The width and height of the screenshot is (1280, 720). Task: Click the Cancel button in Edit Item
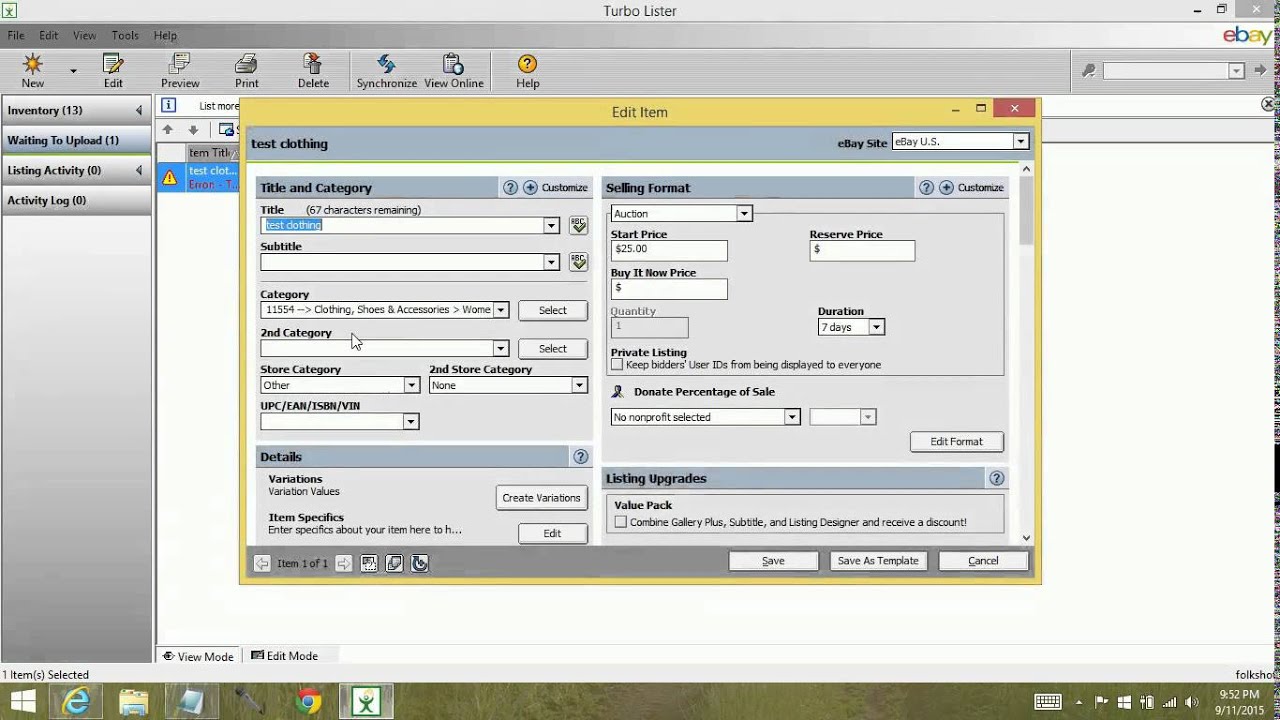tap(983, 561)
